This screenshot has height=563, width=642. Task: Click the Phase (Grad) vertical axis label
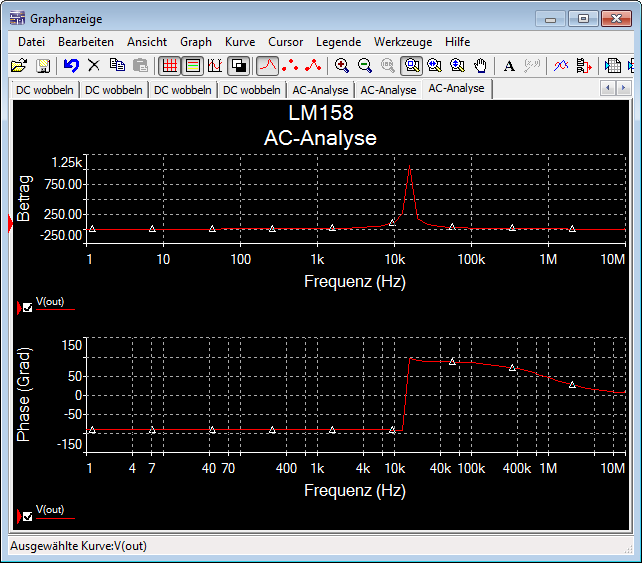[23, 395]
